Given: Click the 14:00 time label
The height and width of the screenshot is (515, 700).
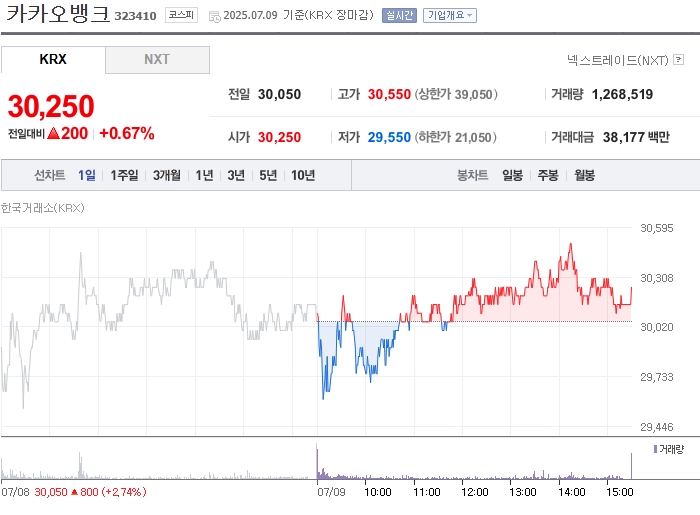Looking at the screenshot, I should [571, 492].
